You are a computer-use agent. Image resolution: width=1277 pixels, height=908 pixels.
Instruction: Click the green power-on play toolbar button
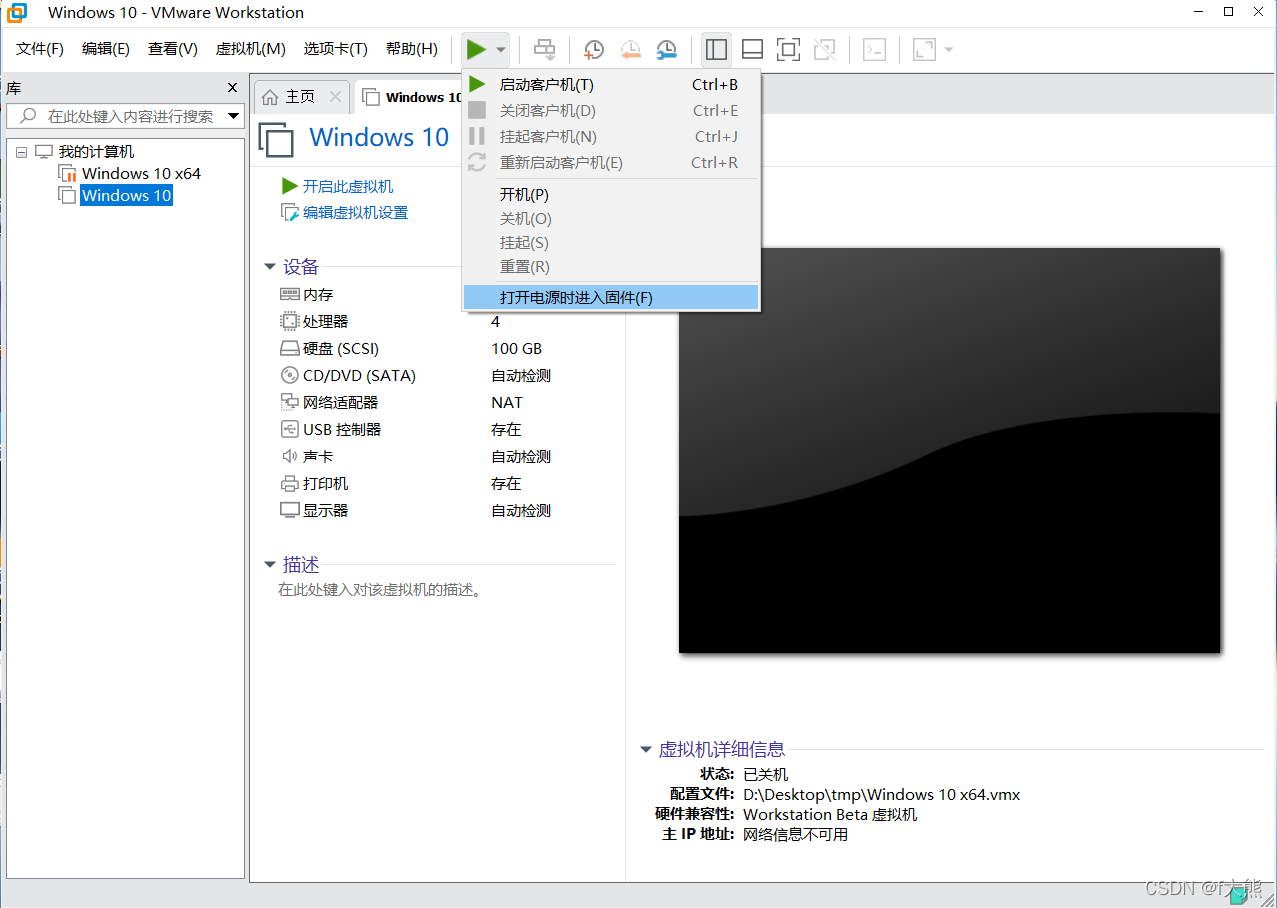click(x=476, y=49)
